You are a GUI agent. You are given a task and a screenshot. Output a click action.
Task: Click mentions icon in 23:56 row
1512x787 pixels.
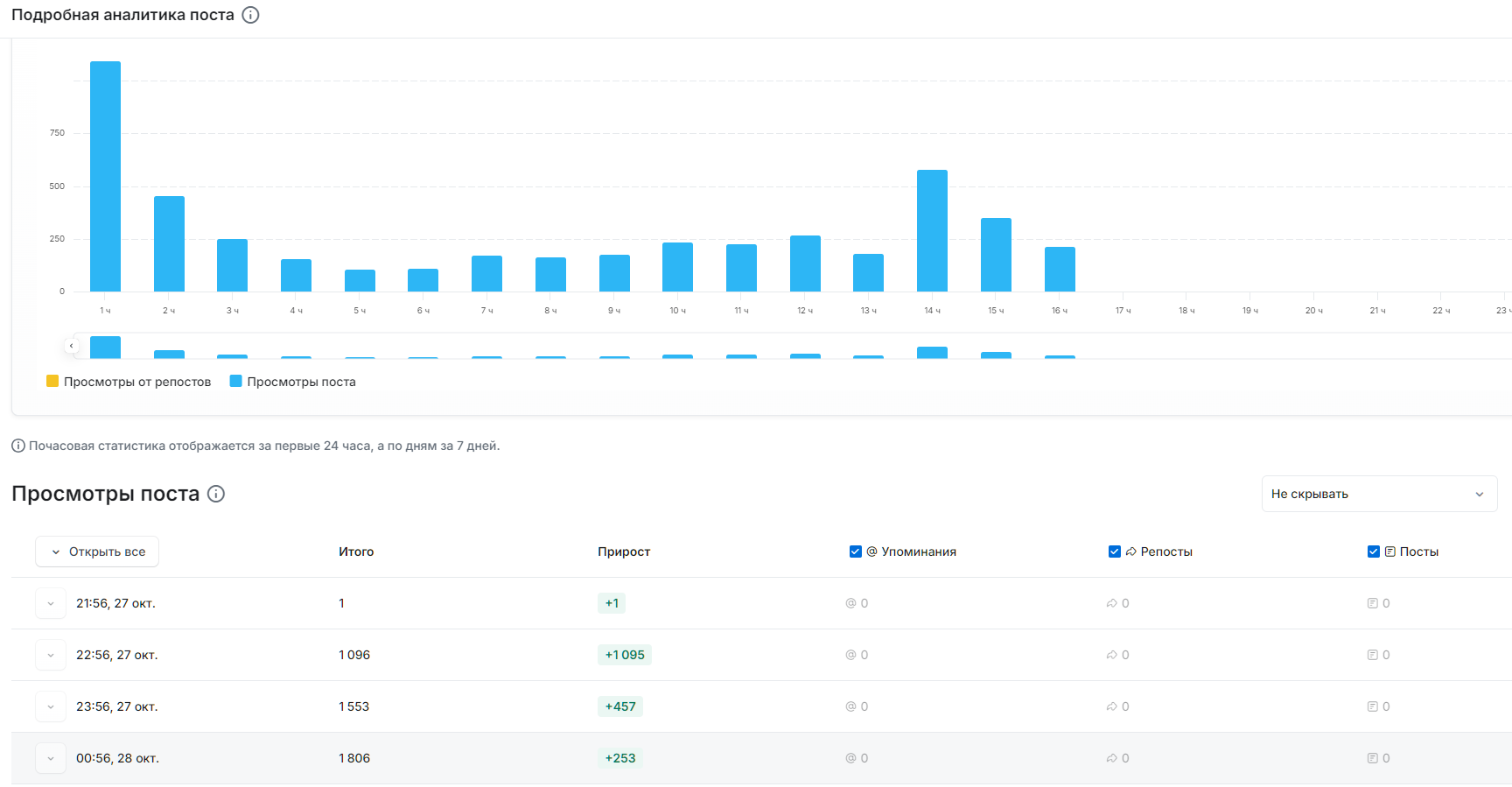[x=850, y=706]
